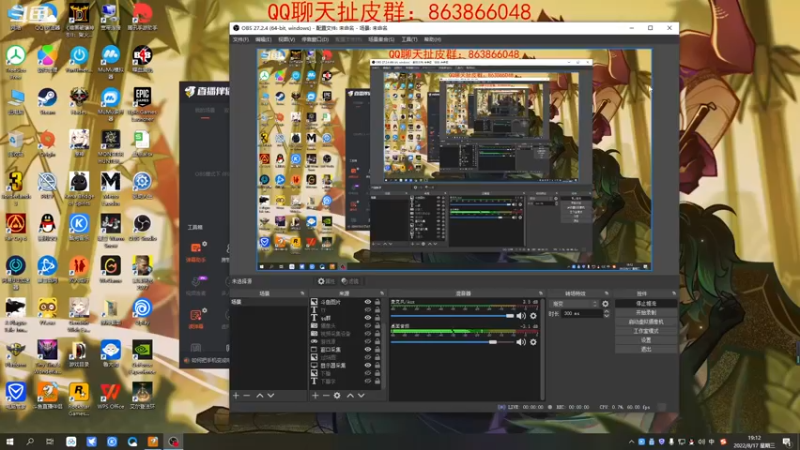Open the 帮助(H) menu
The height and width of the screenshot is (450, 800).
433,39
